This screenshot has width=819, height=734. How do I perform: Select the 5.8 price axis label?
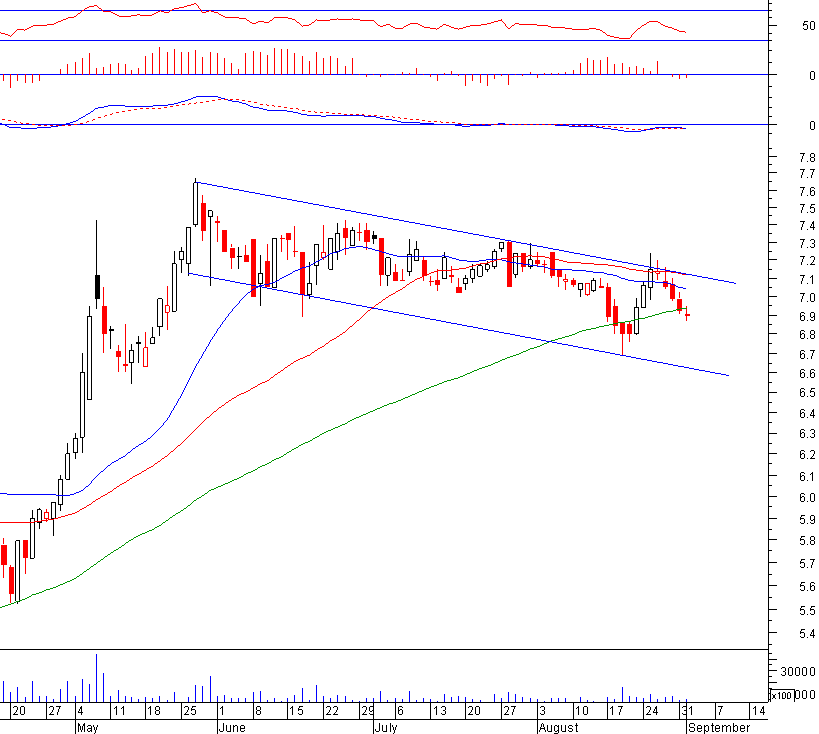(x=807, y=541)
